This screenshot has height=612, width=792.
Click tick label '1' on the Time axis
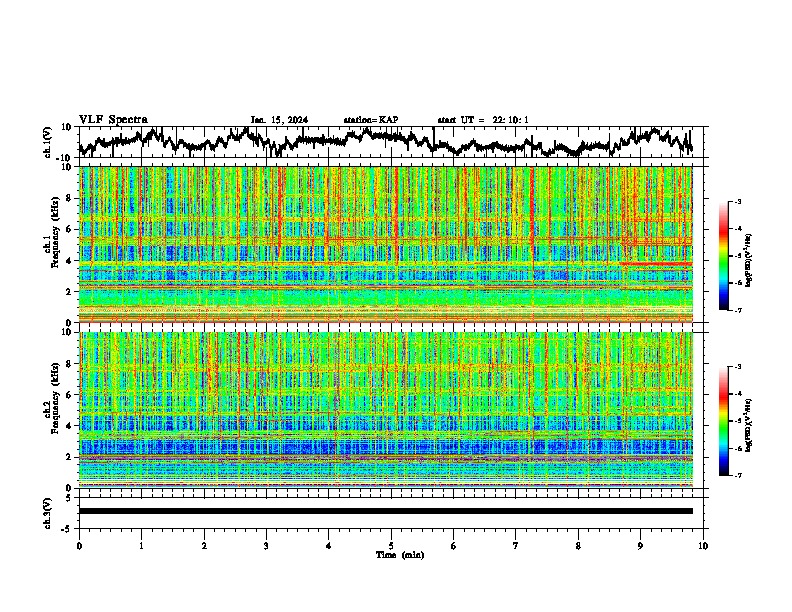tap(141, 546)
